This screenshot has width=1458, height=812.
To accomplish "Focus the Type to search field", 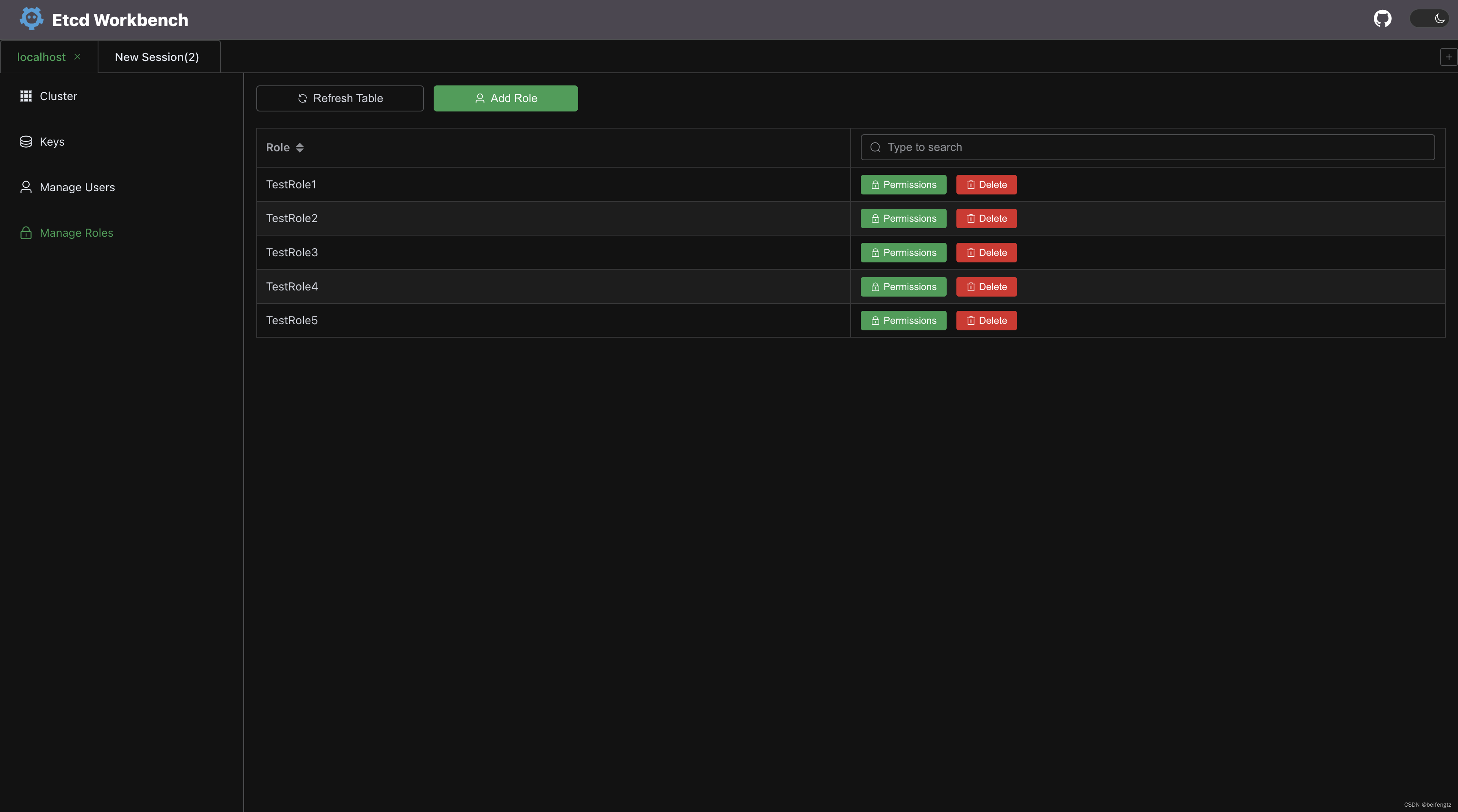I will pyautogui.click(x=1147, y=147).
